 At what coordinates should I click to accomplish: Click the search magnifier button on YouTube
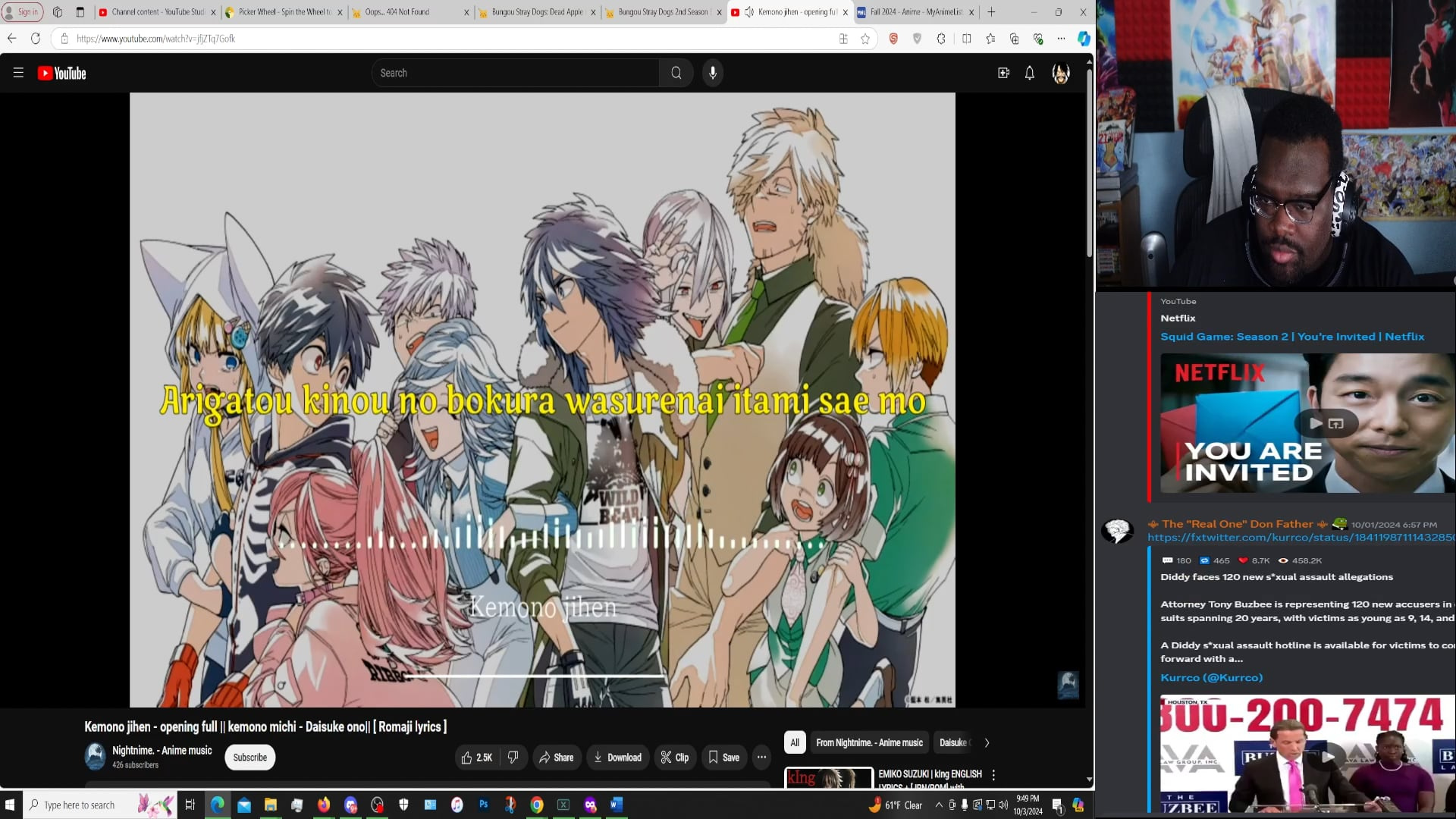(676, 73)
